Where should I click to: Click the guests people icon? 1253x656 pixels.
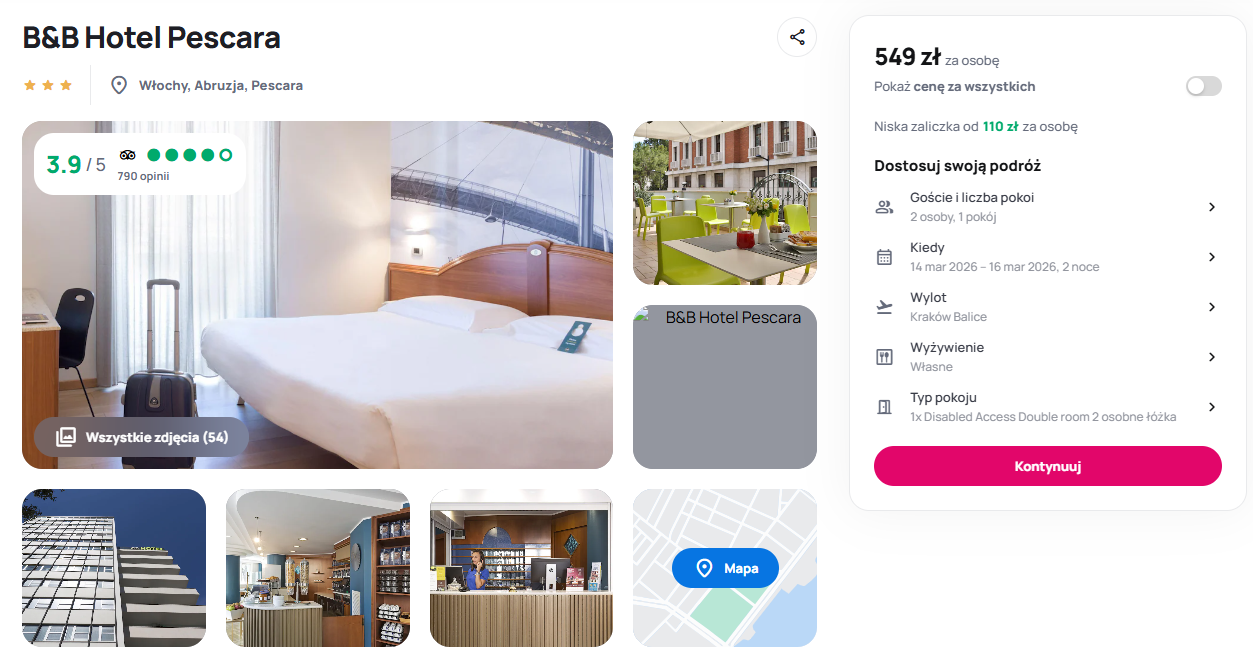[x=884, y=207]
